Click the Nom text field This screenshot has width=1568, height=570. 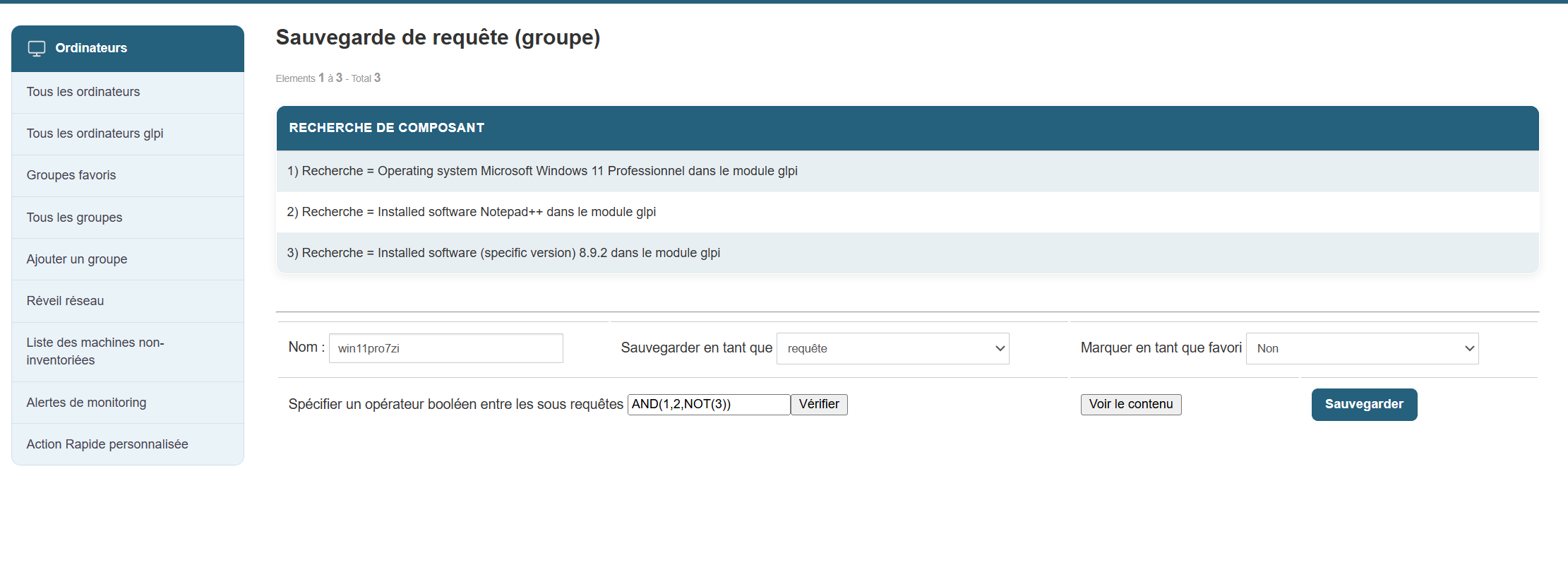(445, 348)
